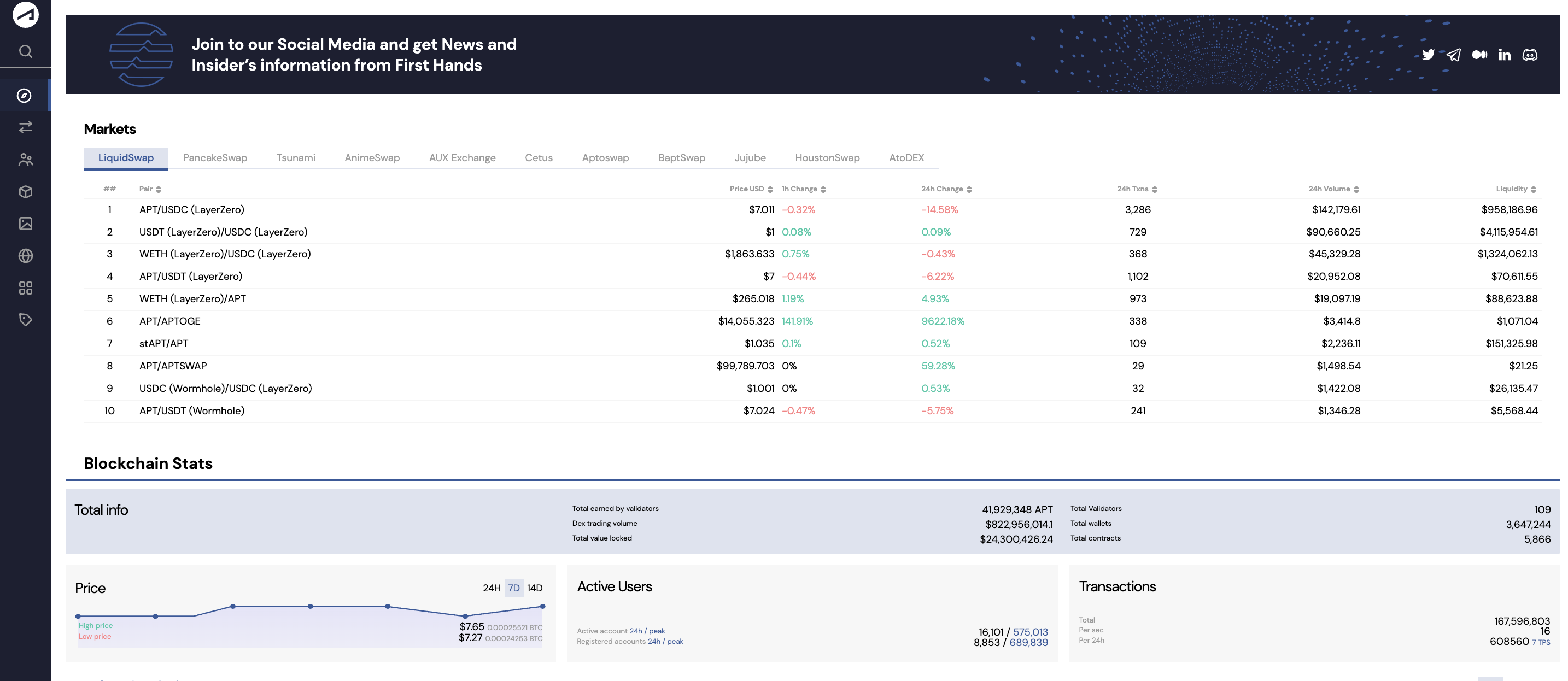1568x681 pixels.
Task: Click the cube blocks icon in sidebar
Action: (x=25, y=192)
